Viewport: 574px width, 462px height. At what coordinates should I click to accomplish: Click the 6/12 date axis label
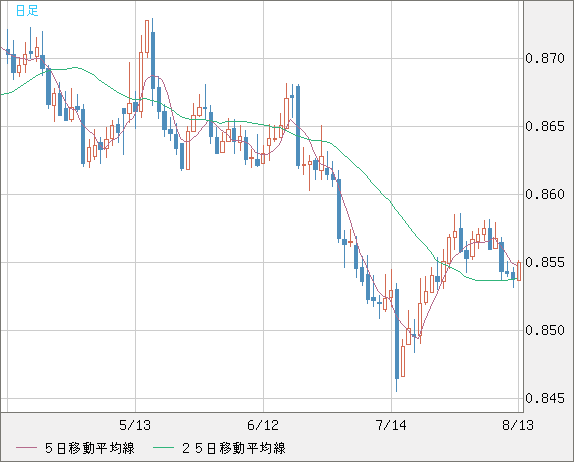[x=263, y=425]
